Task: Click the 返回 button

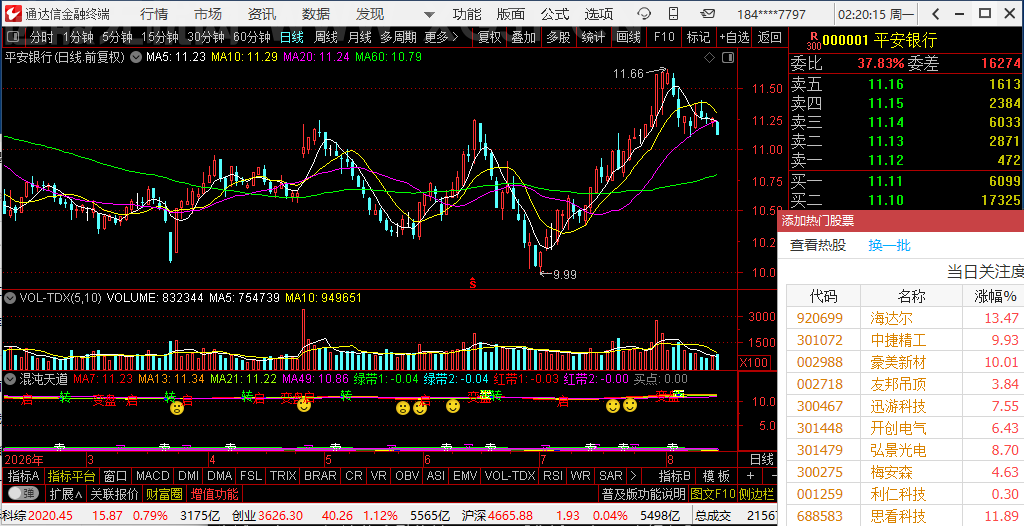Action: pos(769,37)
